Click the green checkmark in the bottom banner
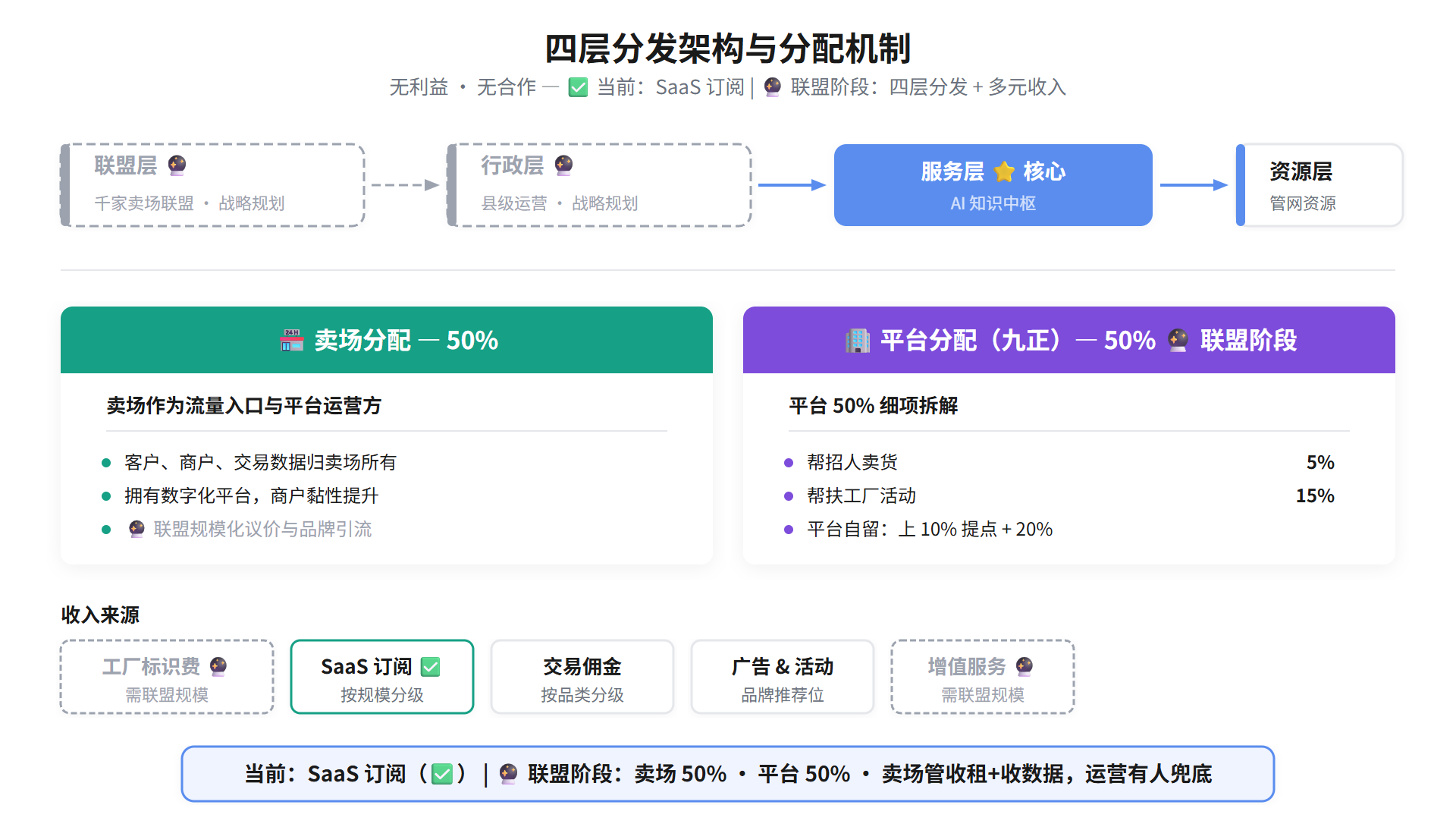The width and height of the screenshot is (1456, 827). pyautogui.click(x=442, y=774)
